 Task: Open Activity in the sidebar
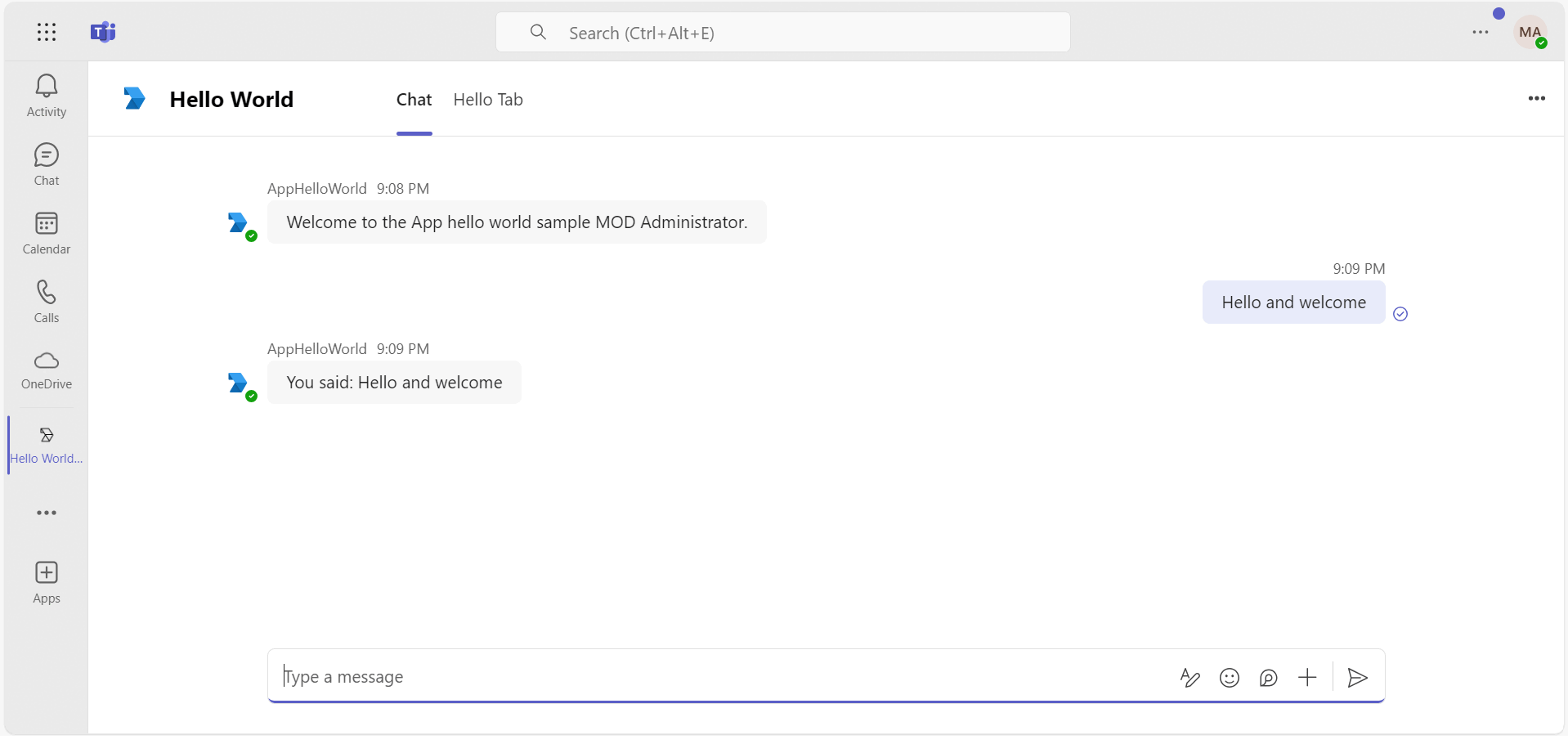(x=47, y=96)
